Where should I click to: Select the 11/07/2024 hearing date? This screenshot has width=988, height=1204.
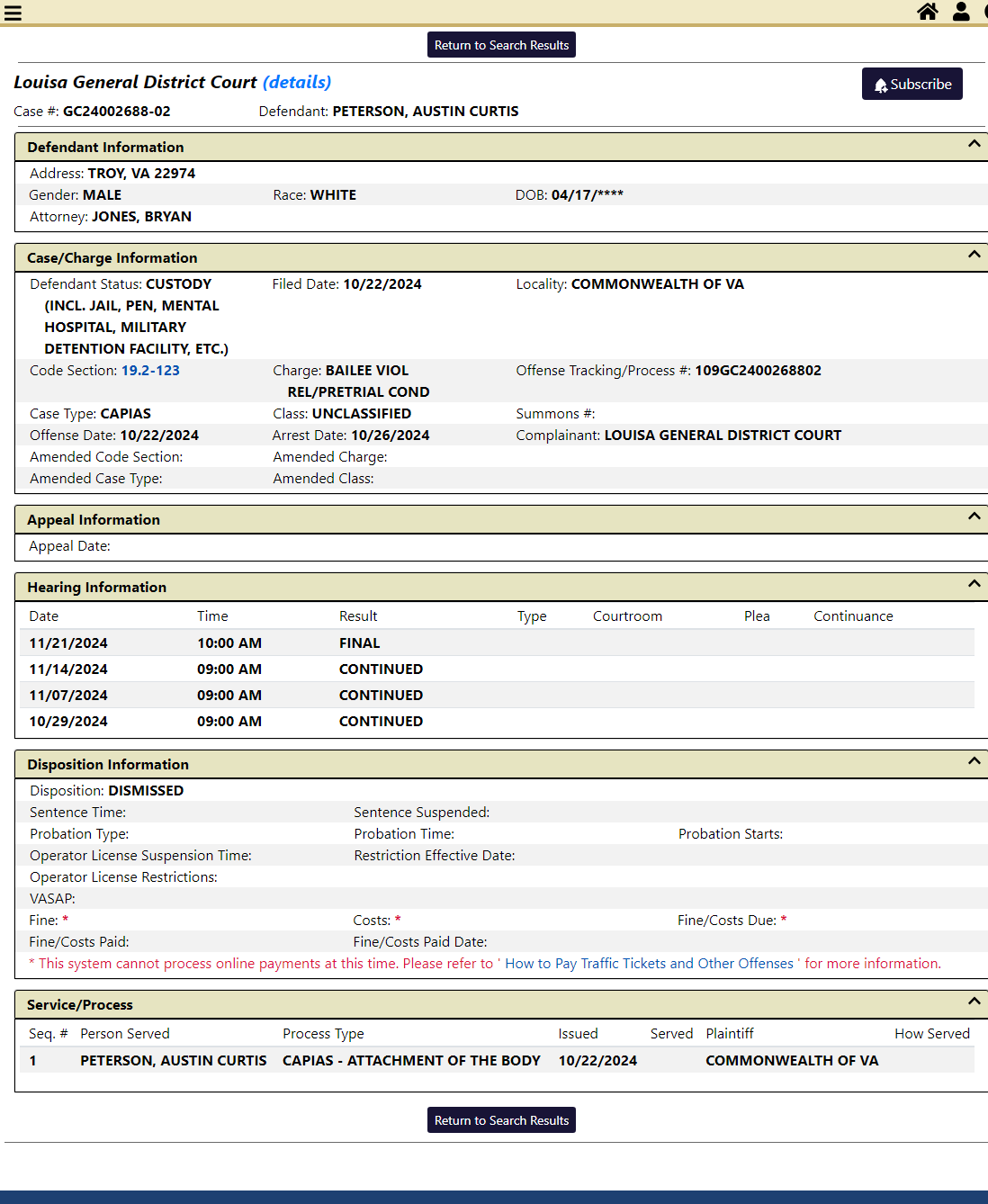tap(68, 696)
